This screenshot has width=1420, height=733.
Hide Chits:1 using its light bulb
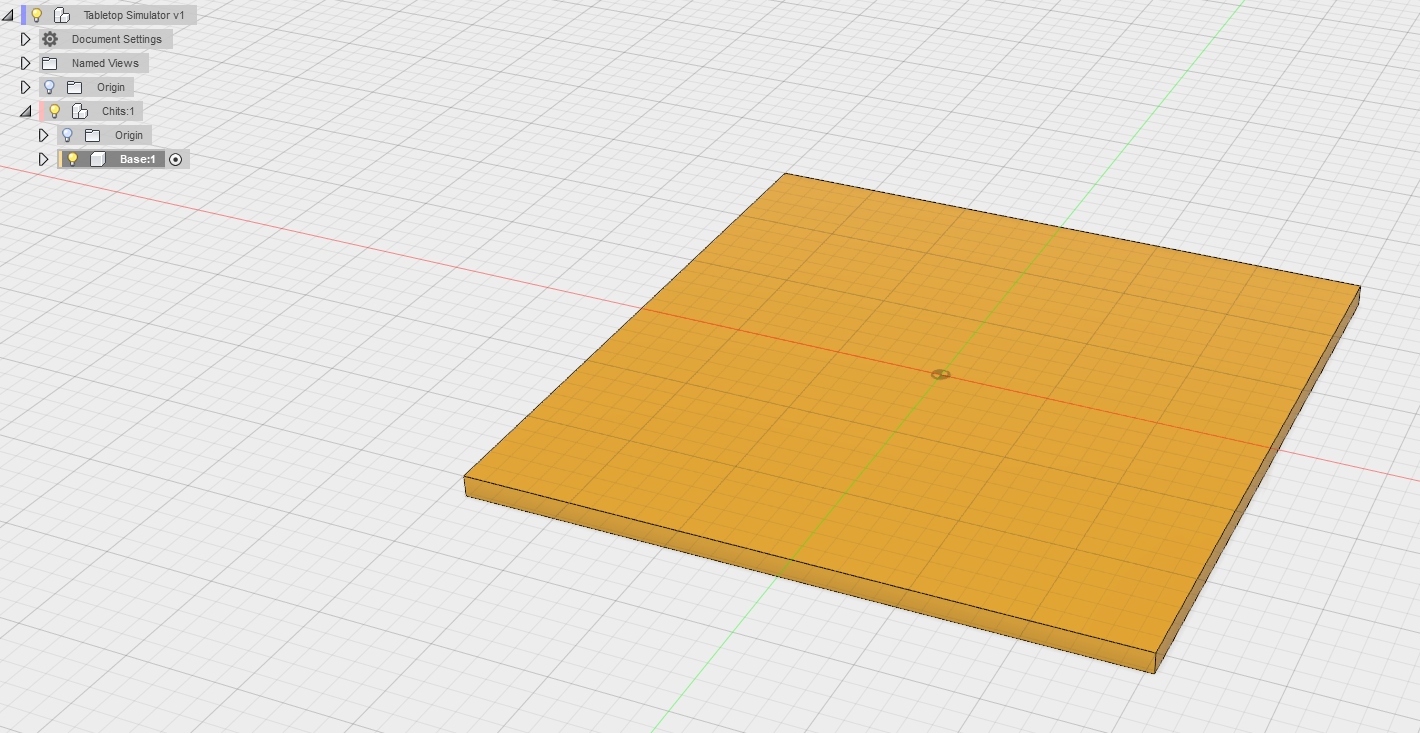pos(55,111)
